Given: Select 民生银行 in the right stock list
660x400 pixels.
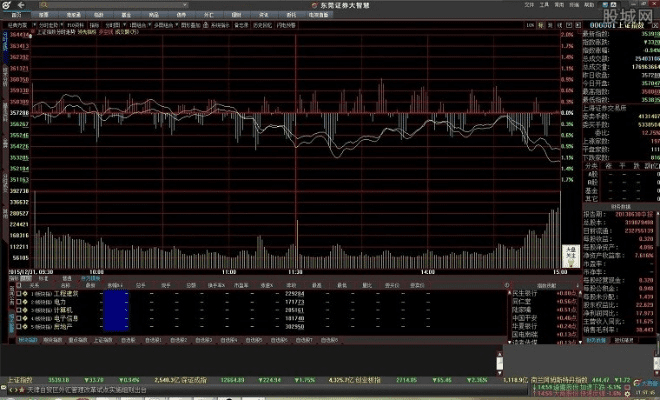Looking at the screenshot, I should 519,291.
